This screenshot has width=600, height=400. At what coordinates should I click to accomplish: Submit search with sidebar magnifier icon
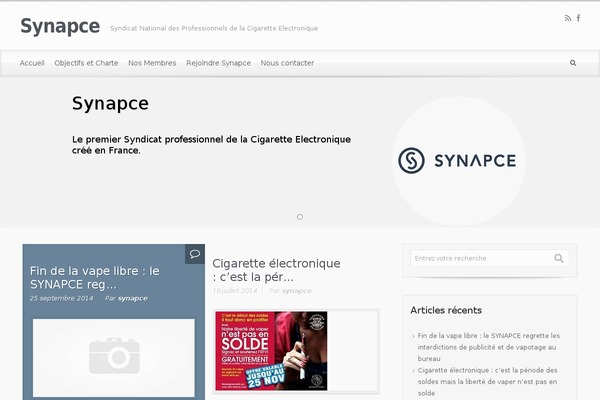559,258
